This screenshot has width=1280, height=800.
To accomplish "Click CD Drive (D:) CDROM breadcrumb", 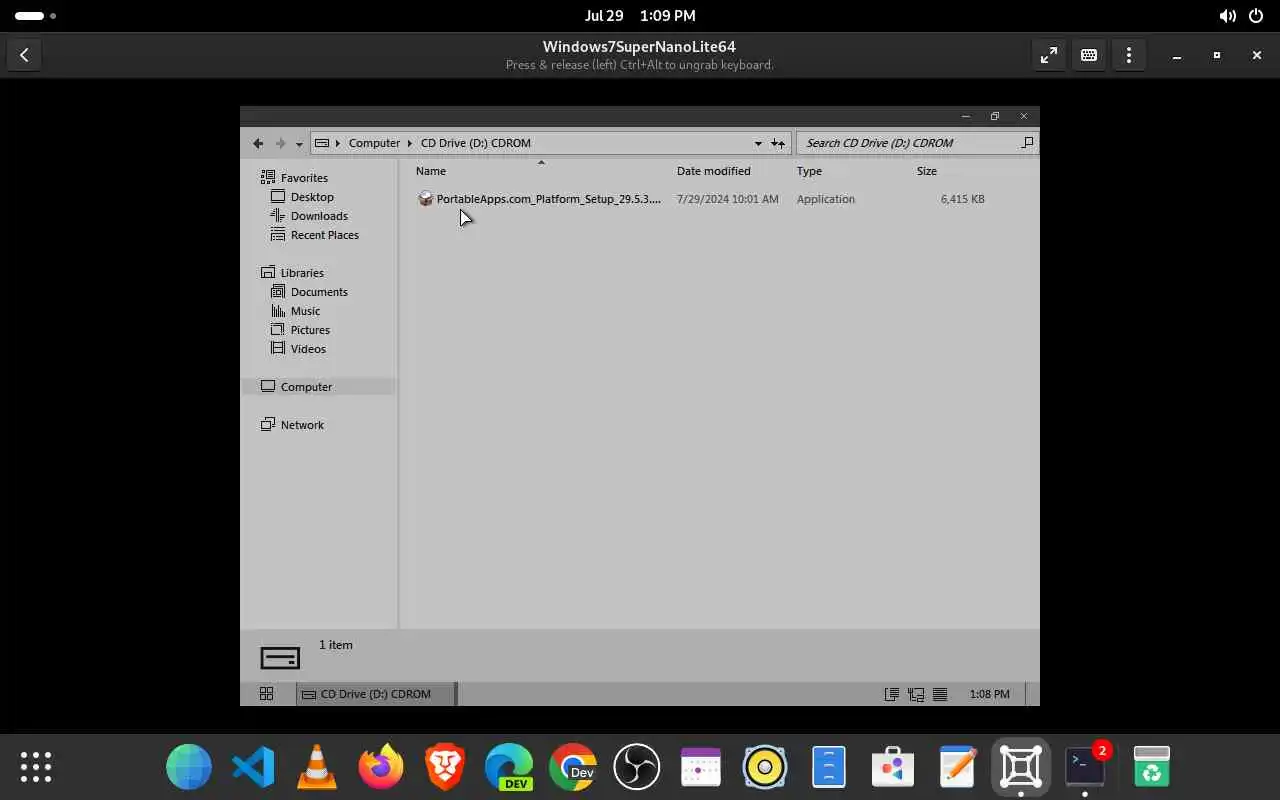I will coord(475,143).
